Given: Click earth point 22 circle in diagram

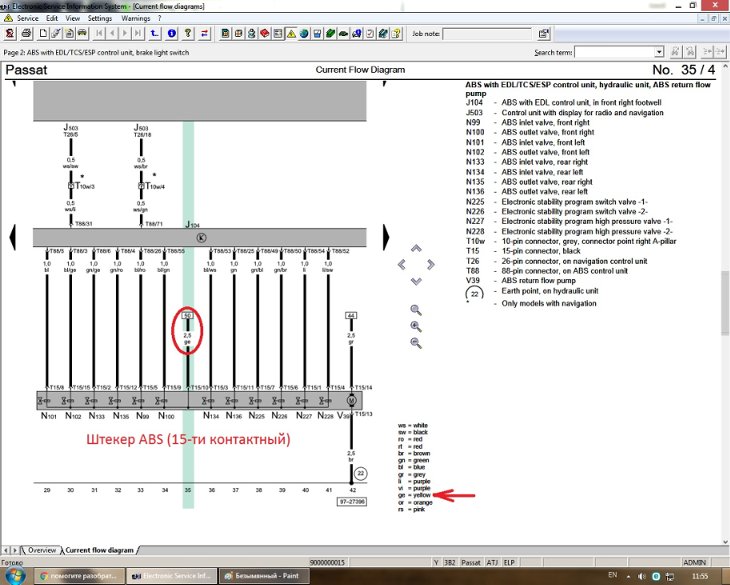Looking at the screenshot, I should point(360,474).
